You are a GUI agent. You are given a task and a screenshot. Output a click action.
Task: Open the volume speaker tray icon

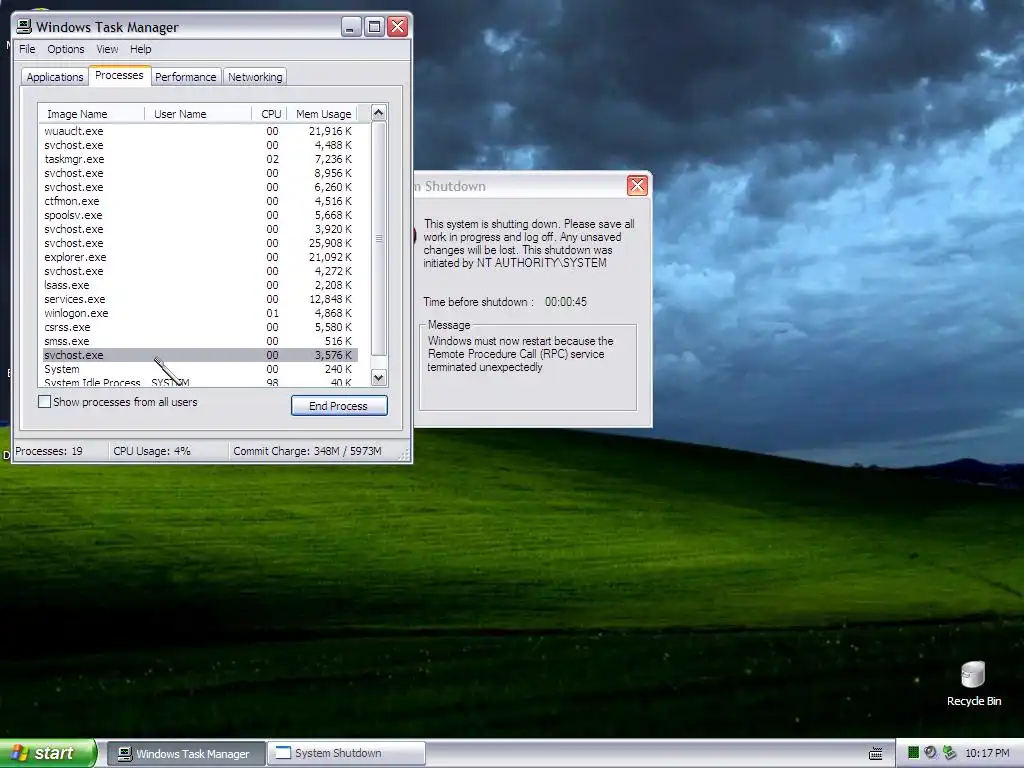(931, 753)
